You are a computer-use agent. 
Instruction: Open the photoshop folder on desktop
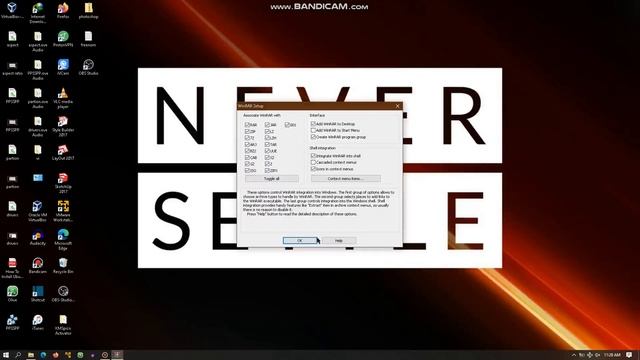(x=88, y=11)
